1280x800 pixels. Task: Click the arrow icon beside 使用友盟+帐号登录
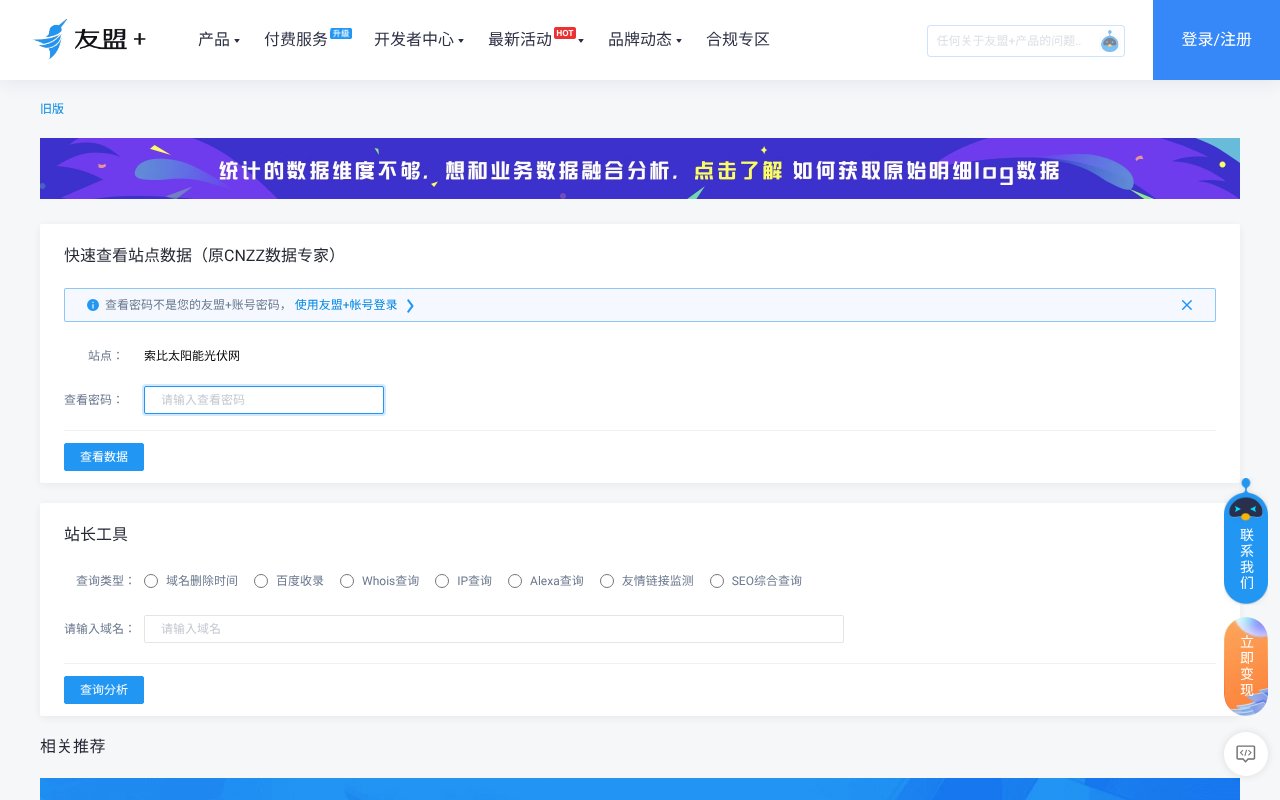(410, 306)
